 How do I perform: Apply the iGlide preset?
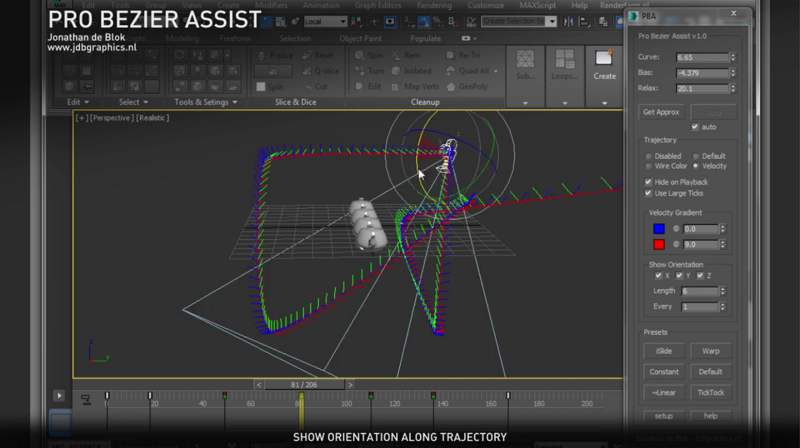[x=664, y=351]
